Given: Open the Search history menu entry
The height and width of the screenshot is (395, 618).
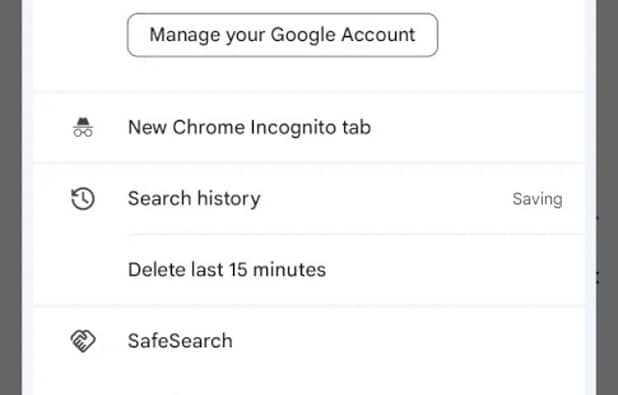Looking at the screenshot, I should (308, 199).
